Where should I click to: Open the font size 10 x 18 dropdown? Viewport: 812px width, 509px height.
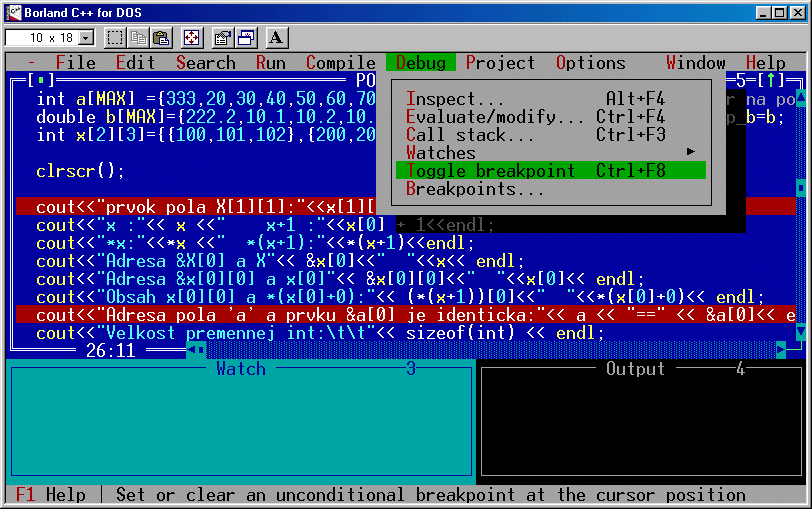point(85,38)
